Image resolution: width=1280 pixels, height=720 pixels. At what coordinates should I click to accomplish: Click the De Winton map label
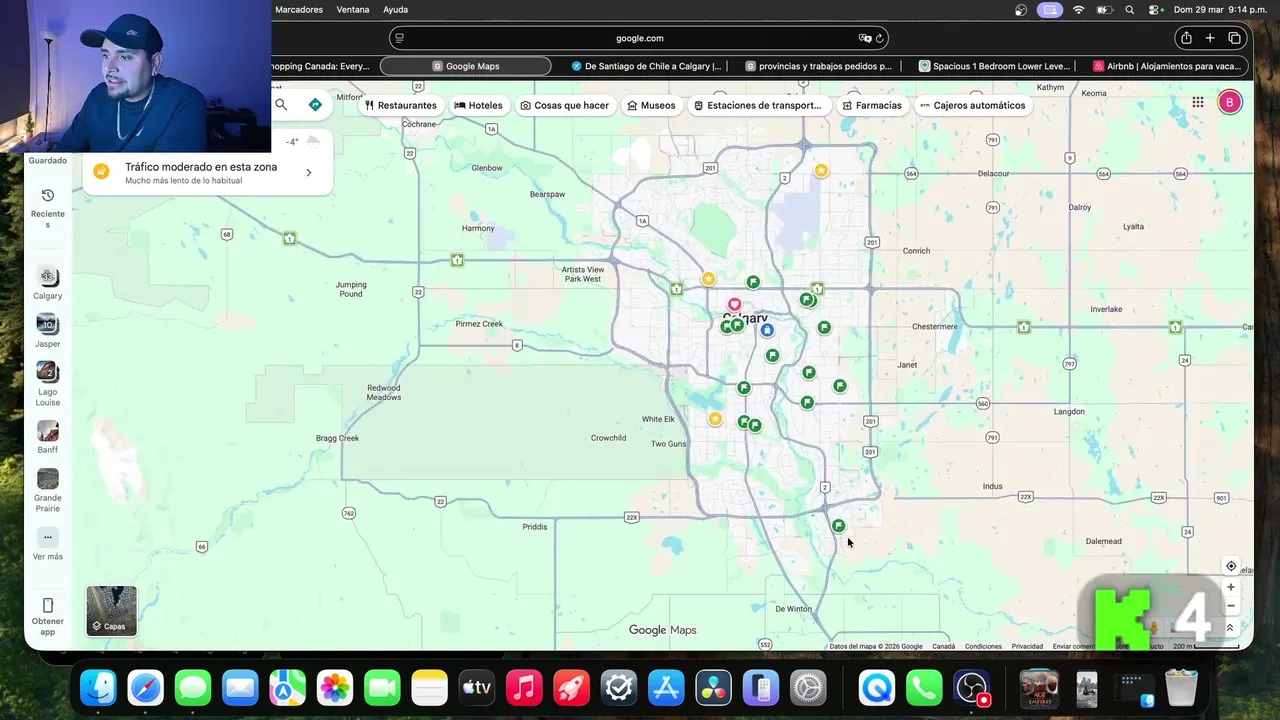click(793, 608)
